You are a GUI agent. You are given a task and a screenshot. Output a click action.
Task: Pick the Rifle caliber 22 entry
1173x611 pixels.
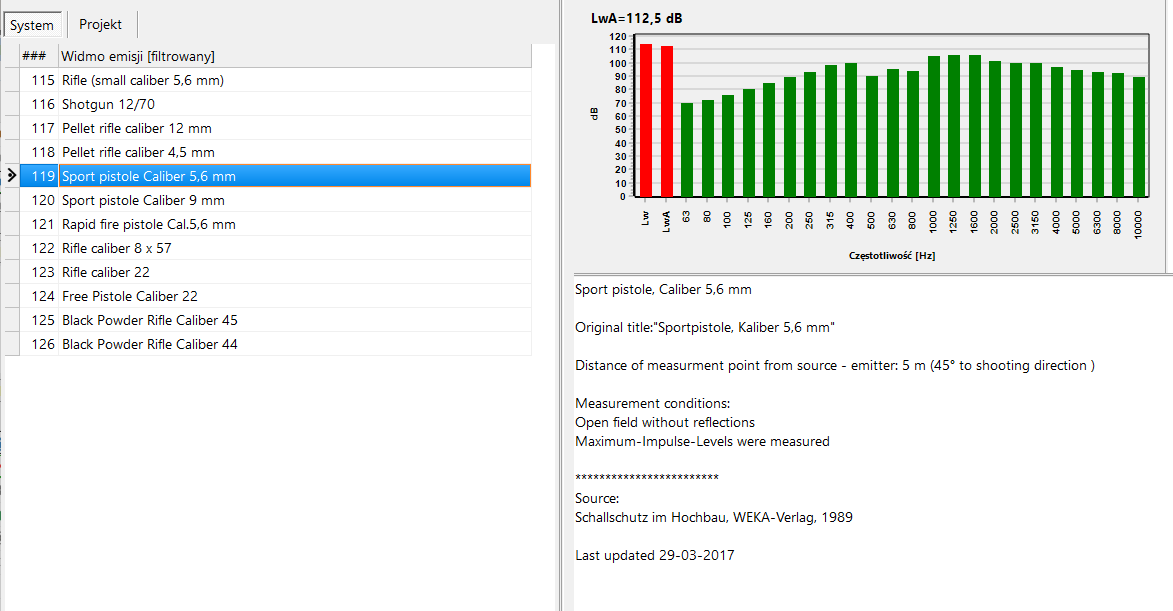click(x=275, y=271)
